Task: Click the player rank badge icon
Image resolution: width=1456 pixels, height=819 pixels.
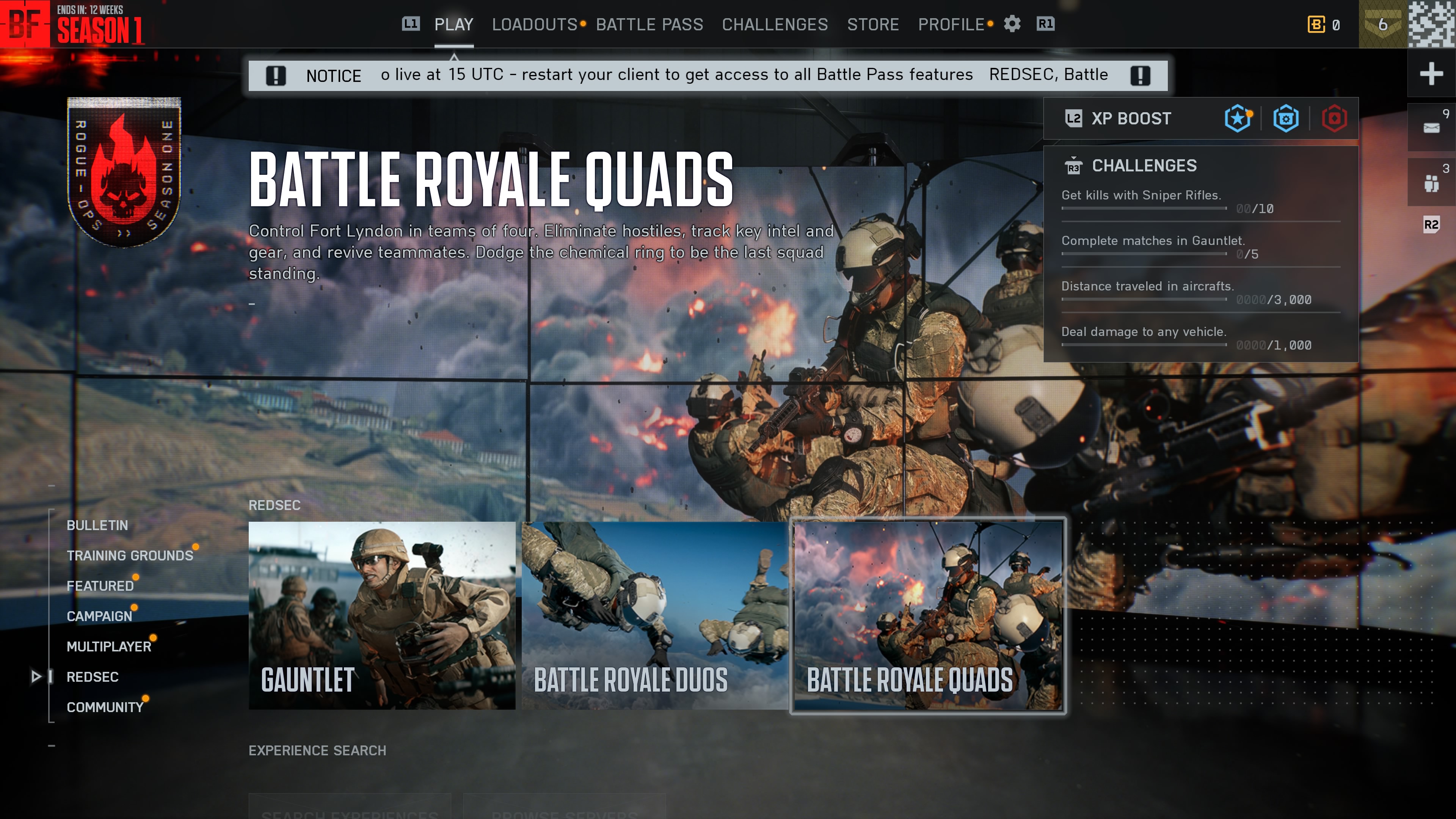Action: [x=1382, y=24]
